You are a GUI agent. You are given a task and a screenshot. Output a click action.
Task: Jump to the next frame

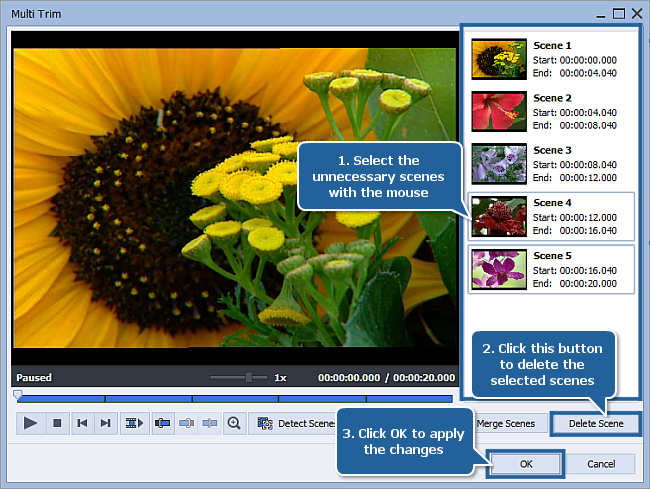pos(106,423)
